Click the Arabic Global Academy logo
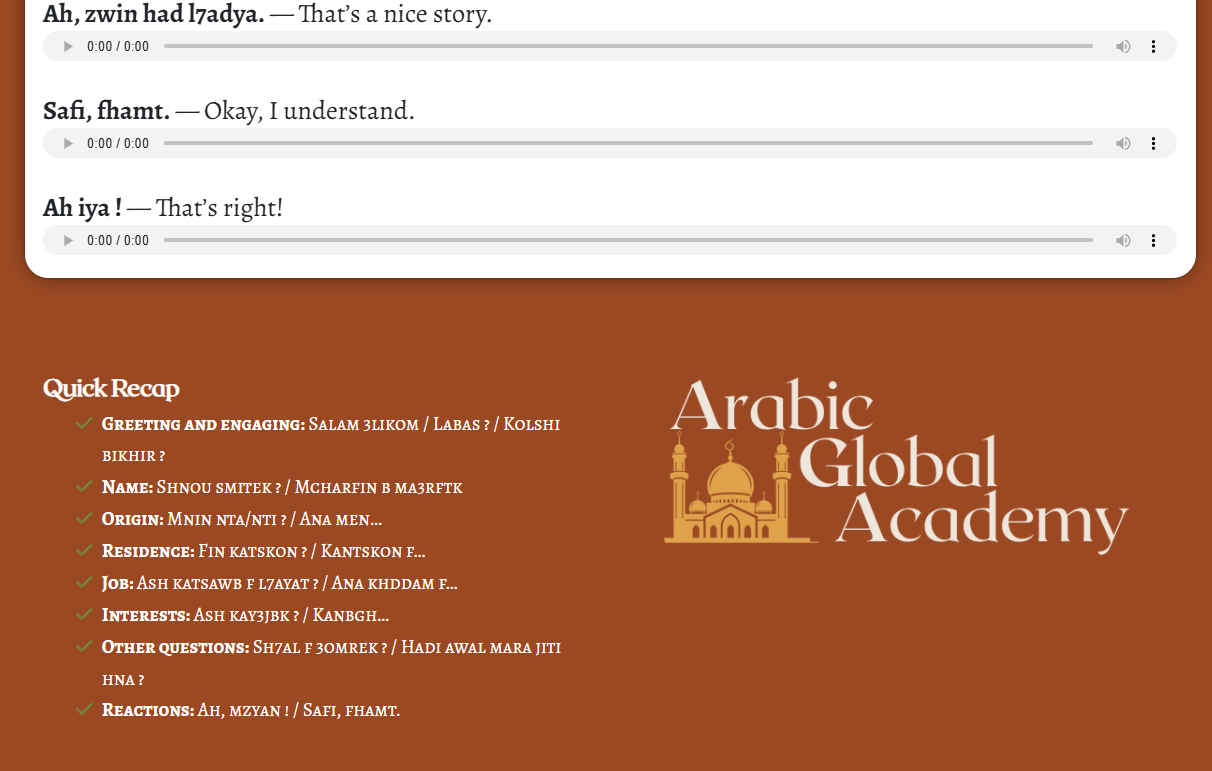This screenshot has height=771, width=1212. click(x=896, y=465)
